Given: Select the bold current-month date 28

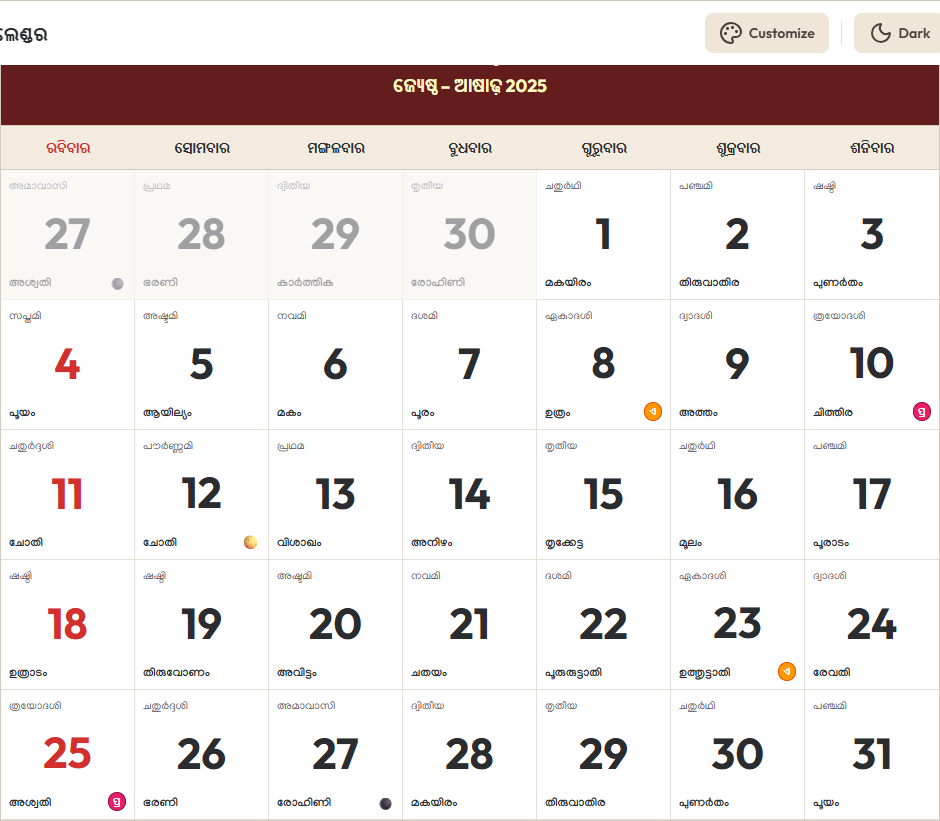Looking at the screenshot, I should (x=469, y=754).
